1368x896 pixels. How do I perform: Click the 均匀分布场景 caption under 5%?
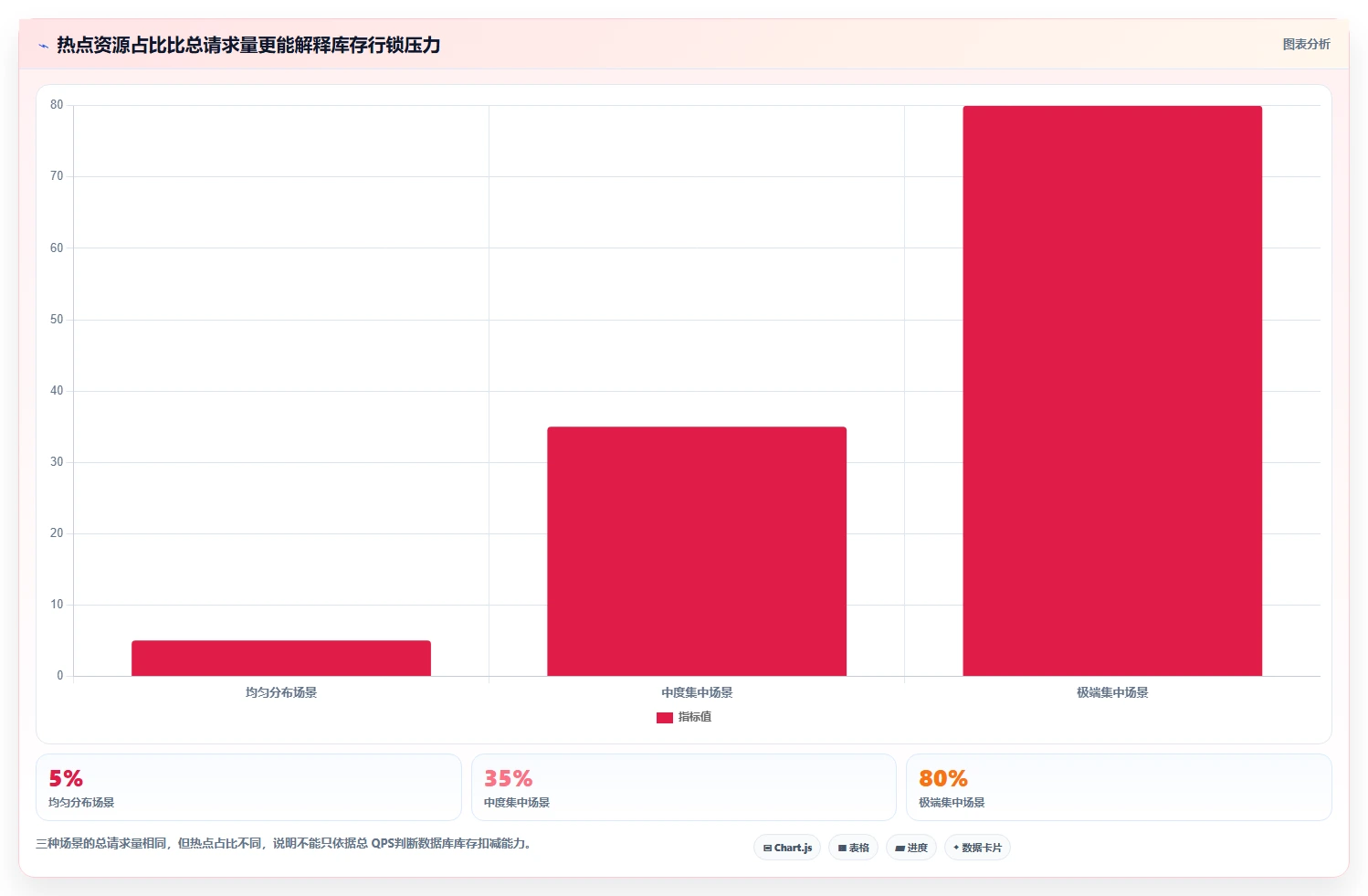point(81,803)
